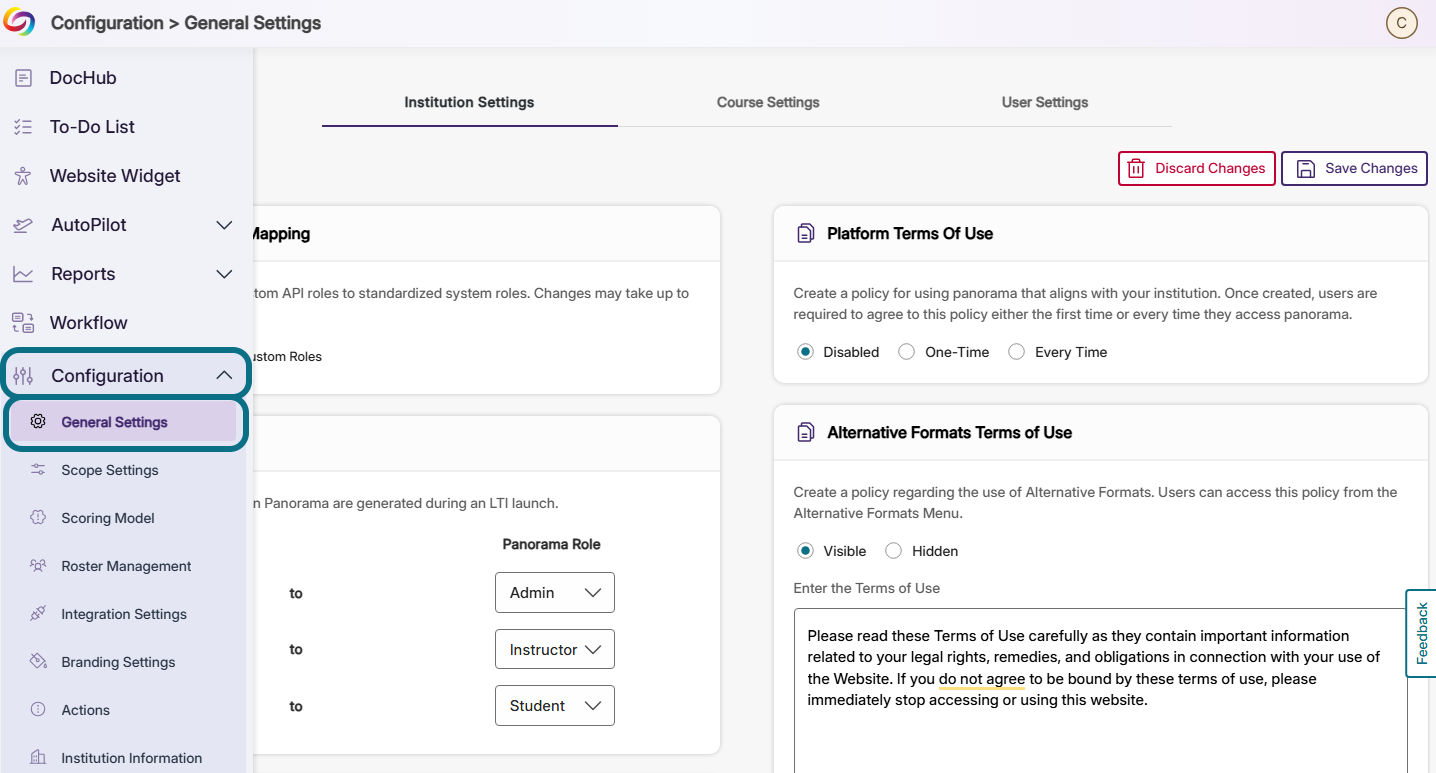The width and height of the screenshot is (1436, 773).
Task: Select the One-Time radio option
Action: tap(906, 352)
